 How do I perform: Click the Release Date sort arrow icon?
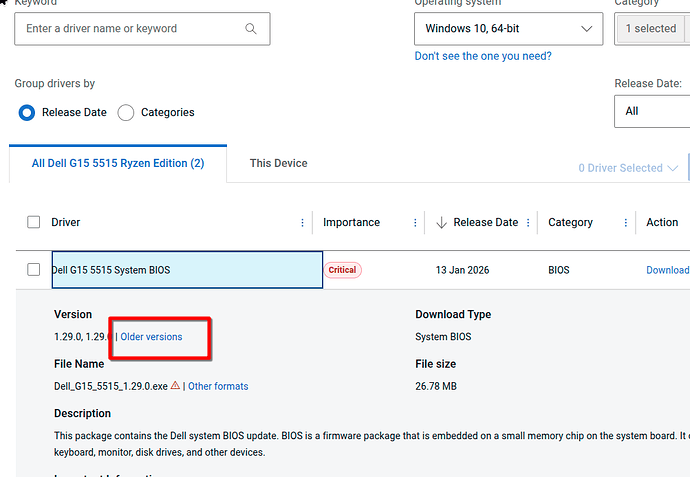(x=441, y=223)
